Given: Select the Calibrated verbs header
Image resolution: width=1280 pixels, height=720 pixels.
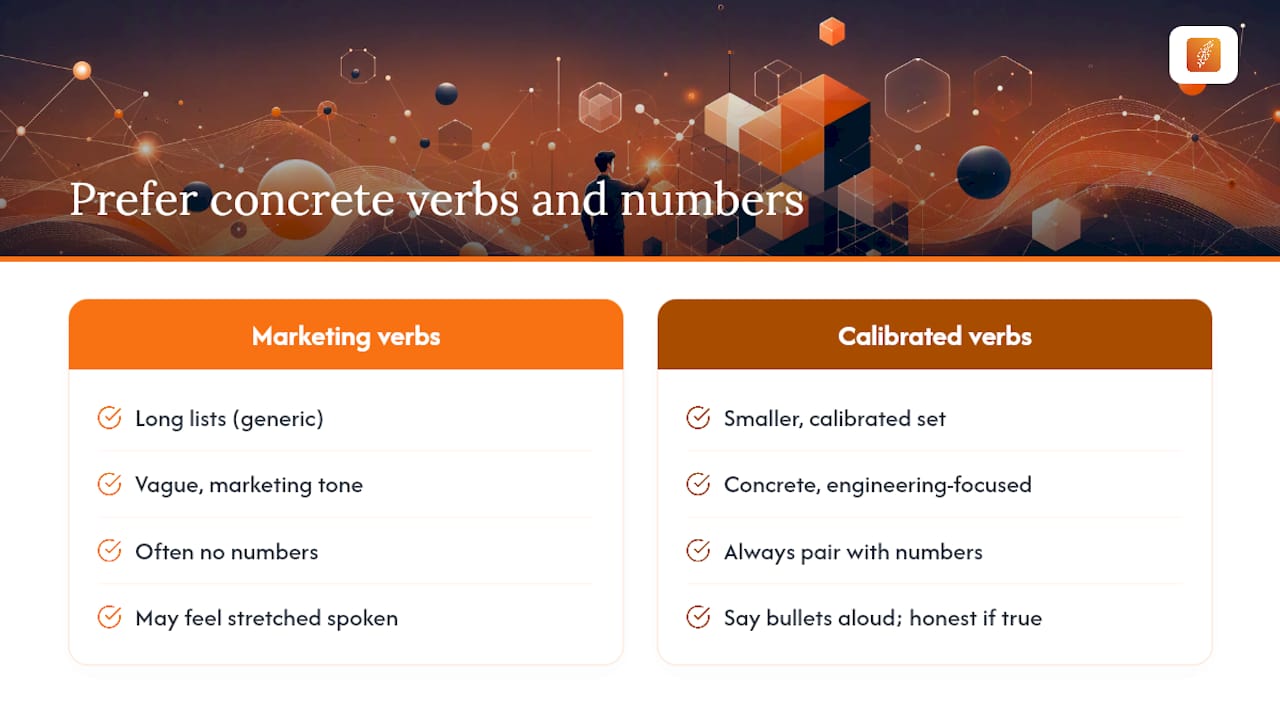Looking at the screenshot, I should tap(935, 335).
